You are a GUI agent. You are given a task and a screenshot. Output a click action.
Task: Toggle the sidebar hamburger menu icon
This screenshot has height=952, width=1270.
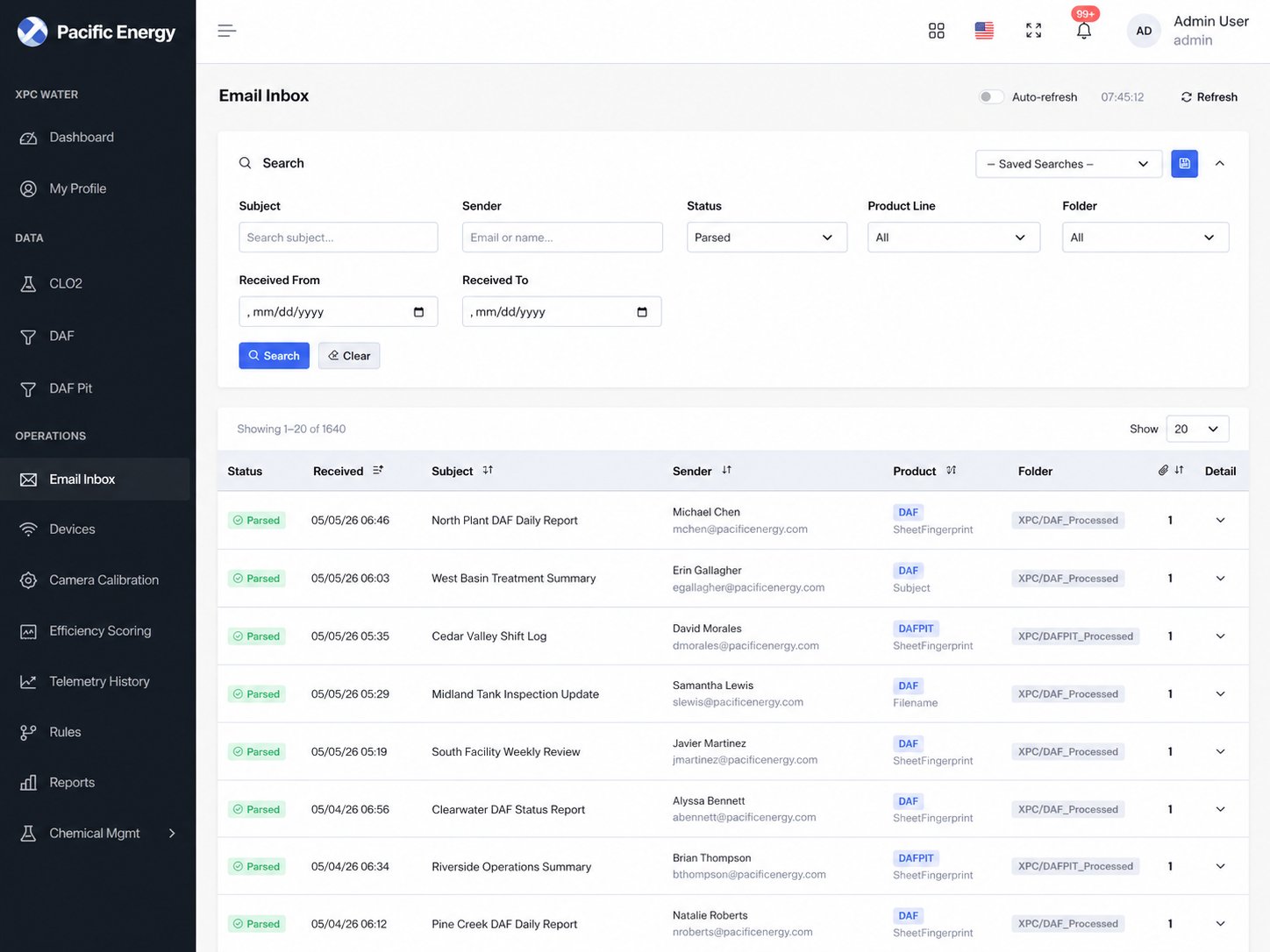pyautogui.click(x=226, y=31)
